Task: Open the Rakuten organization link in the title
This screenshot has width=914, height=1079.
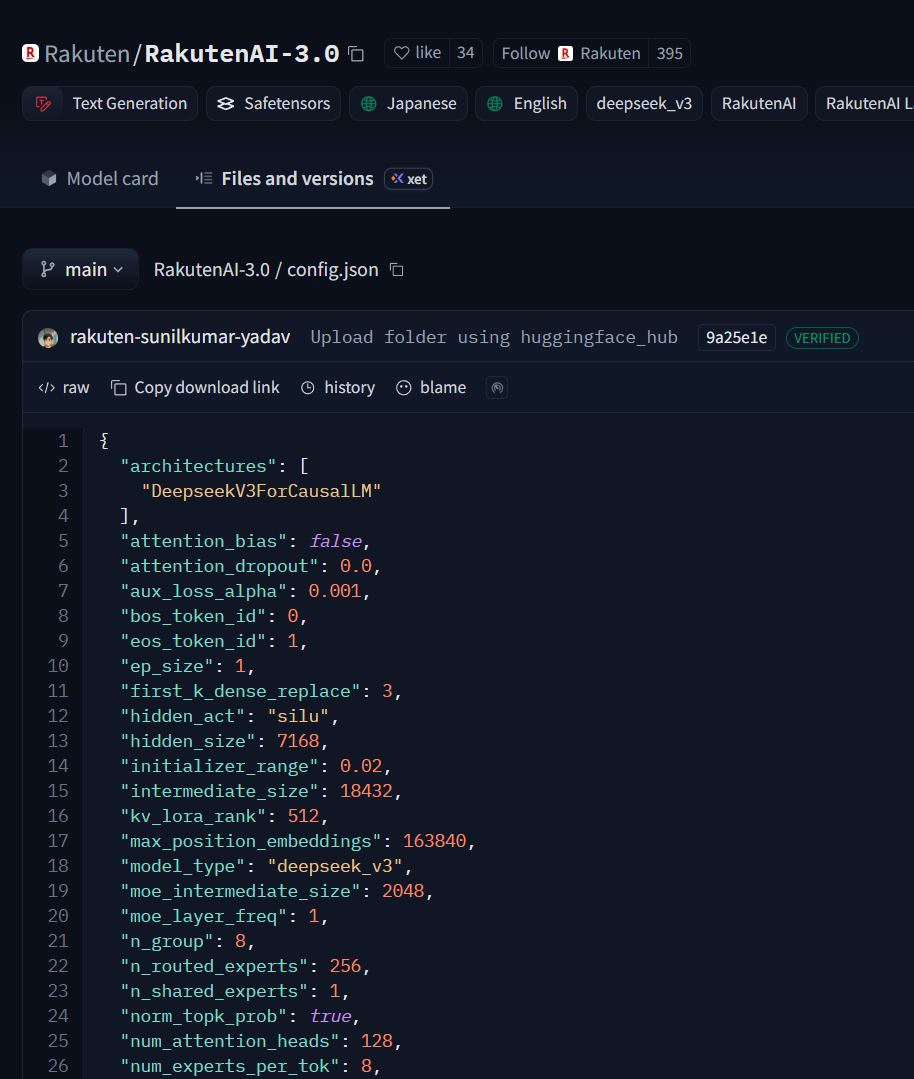Action: coord(87,54)
